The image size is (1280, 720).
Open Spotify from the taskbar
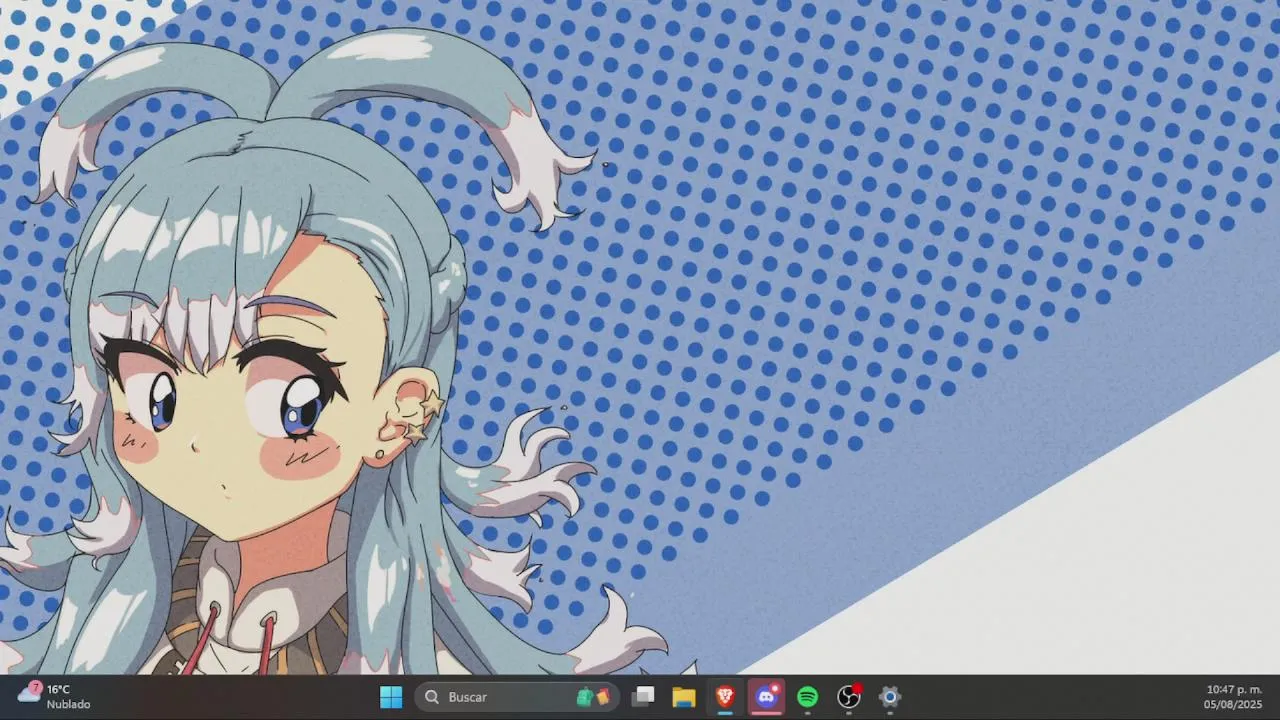coord(808,697)
